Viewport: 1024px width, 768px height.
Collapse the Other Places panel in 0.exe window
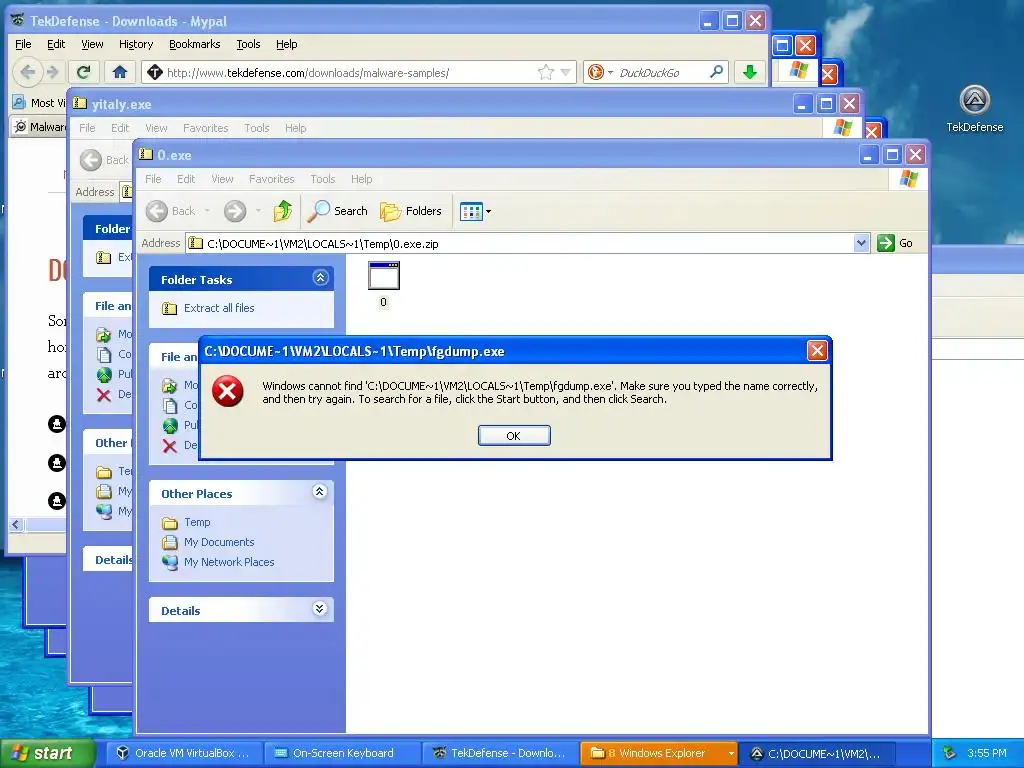[x=319, y=492]
